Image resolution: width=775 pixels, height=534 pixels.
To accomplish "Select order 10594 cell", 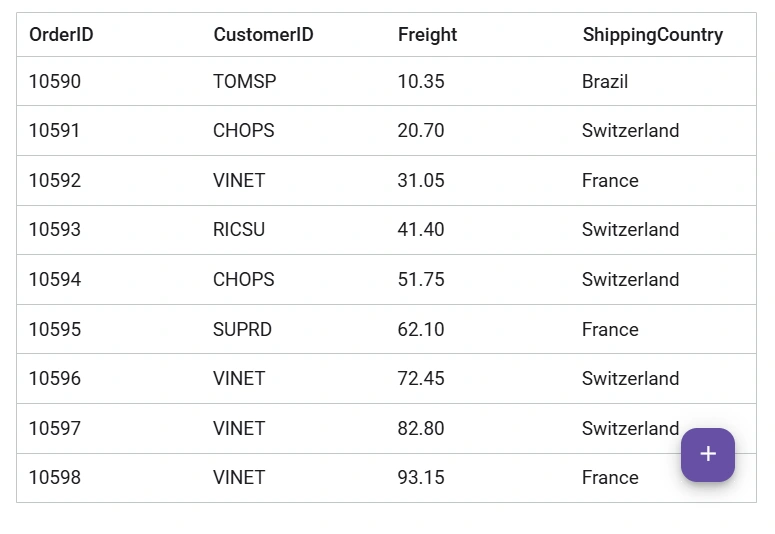I will pyautogui.click(x=55, y=280).
